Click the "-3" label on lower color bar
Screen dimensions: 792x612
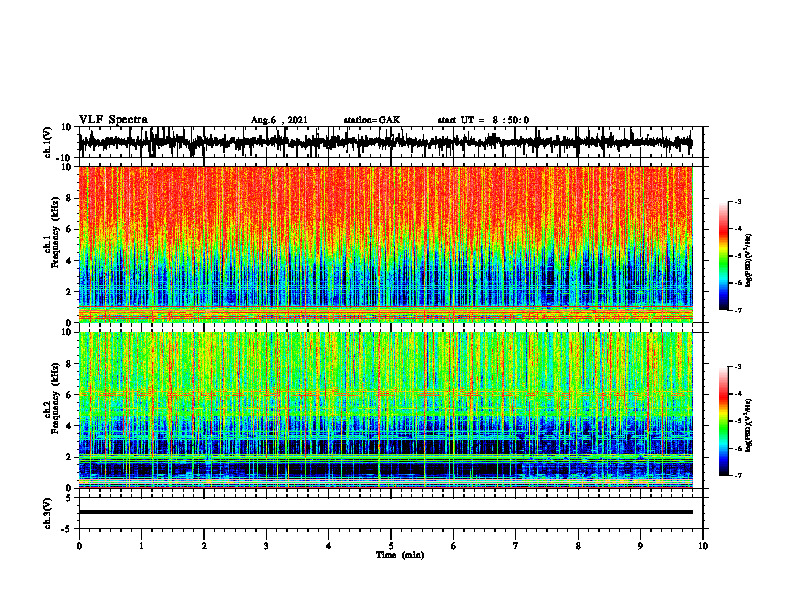click(737, 367)
